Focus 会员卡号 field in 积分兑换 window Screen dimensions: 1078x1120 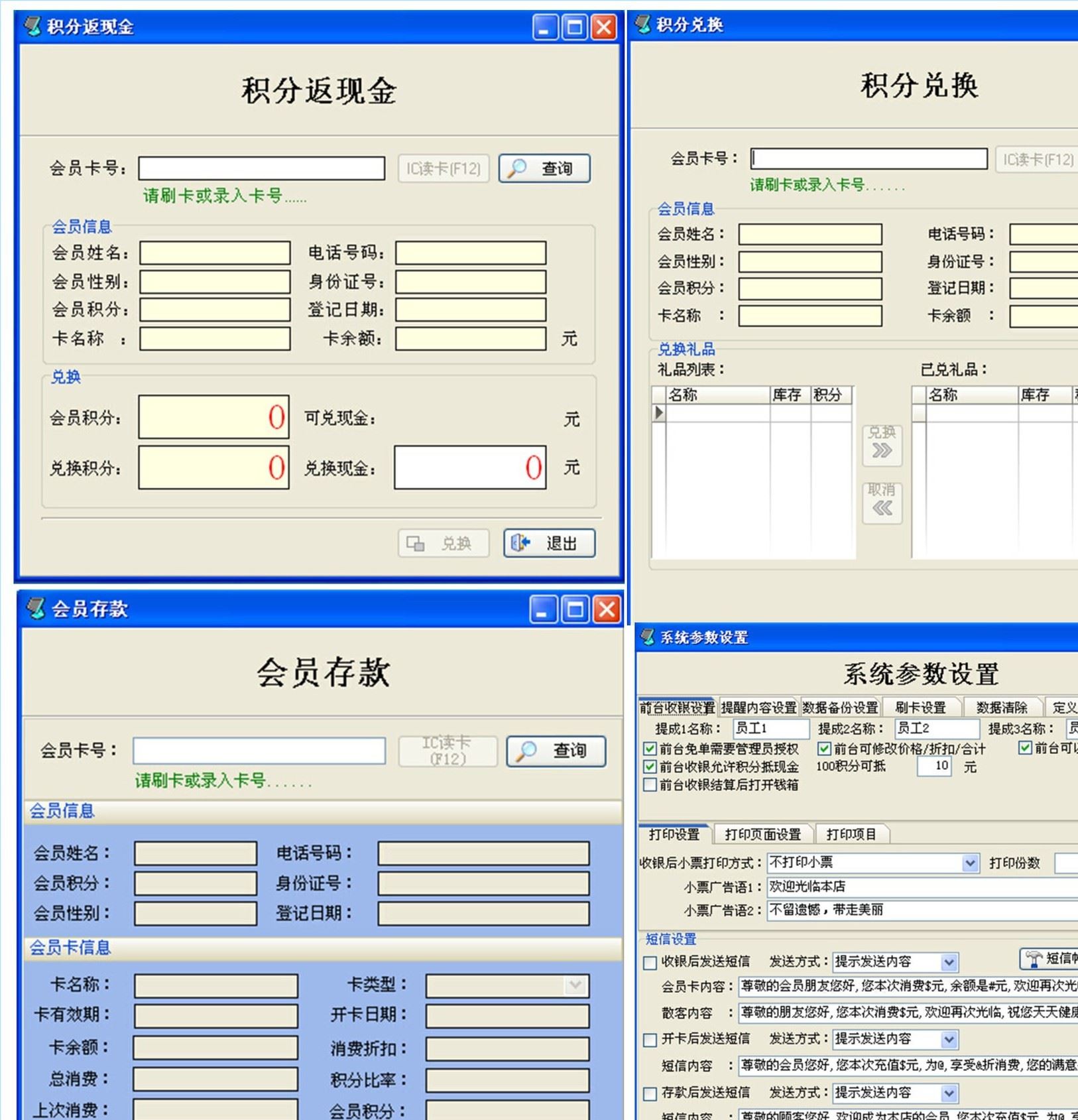869,158
